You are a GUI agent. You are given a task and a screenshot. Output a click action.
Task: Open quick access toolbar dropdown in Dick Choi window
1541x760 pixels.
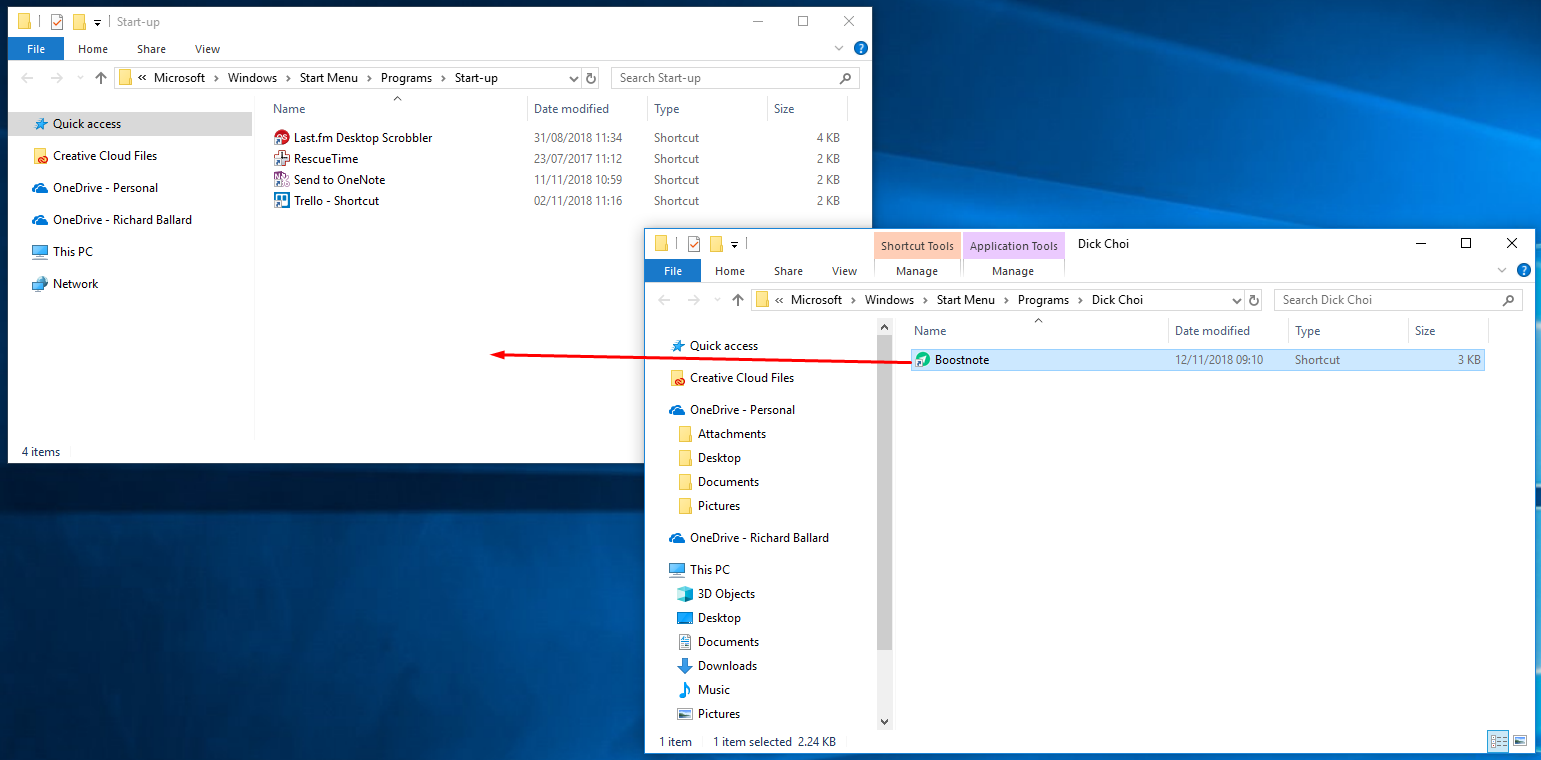coord(734,244)
